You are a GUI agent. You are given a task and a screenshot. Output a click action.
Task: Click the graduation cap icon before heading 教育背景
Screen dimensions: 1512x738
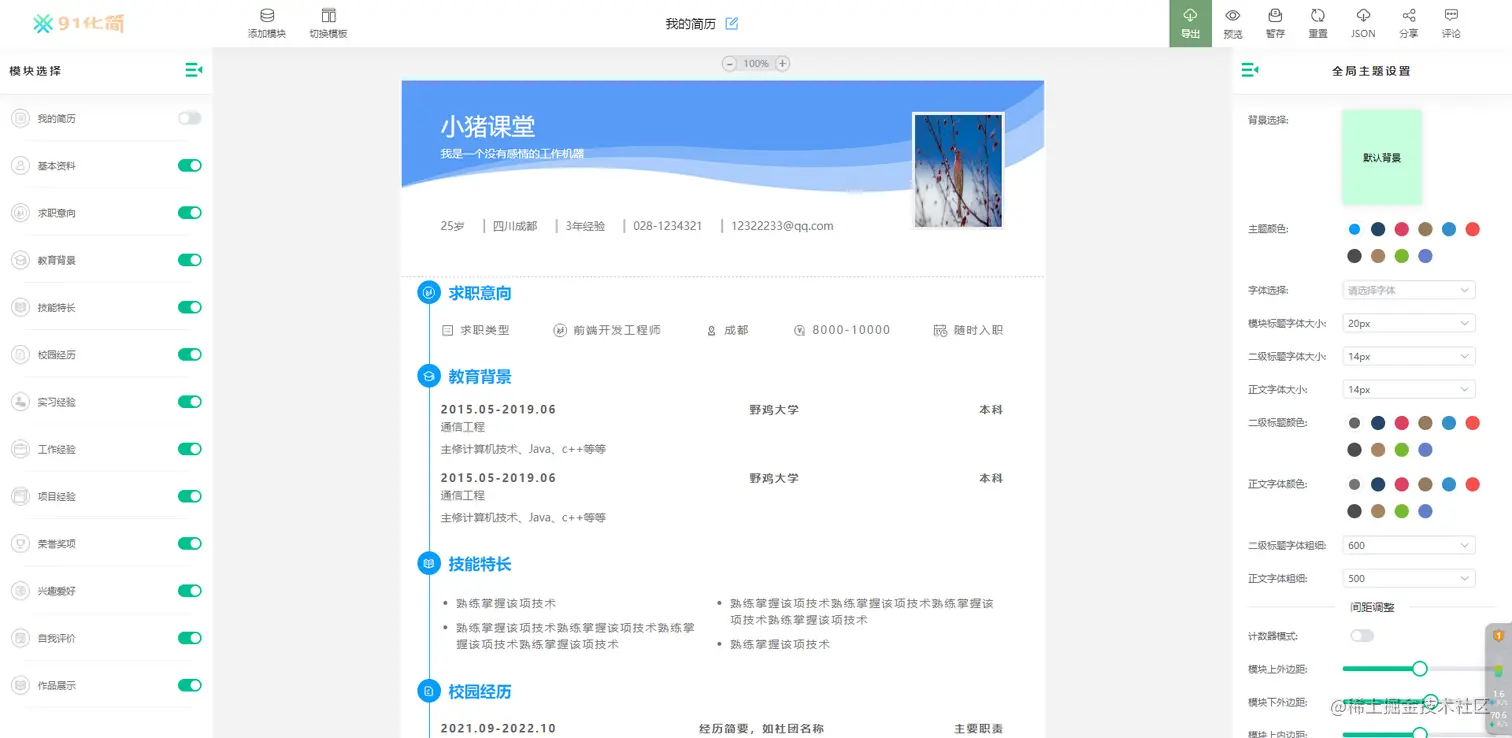click(429, 376)
